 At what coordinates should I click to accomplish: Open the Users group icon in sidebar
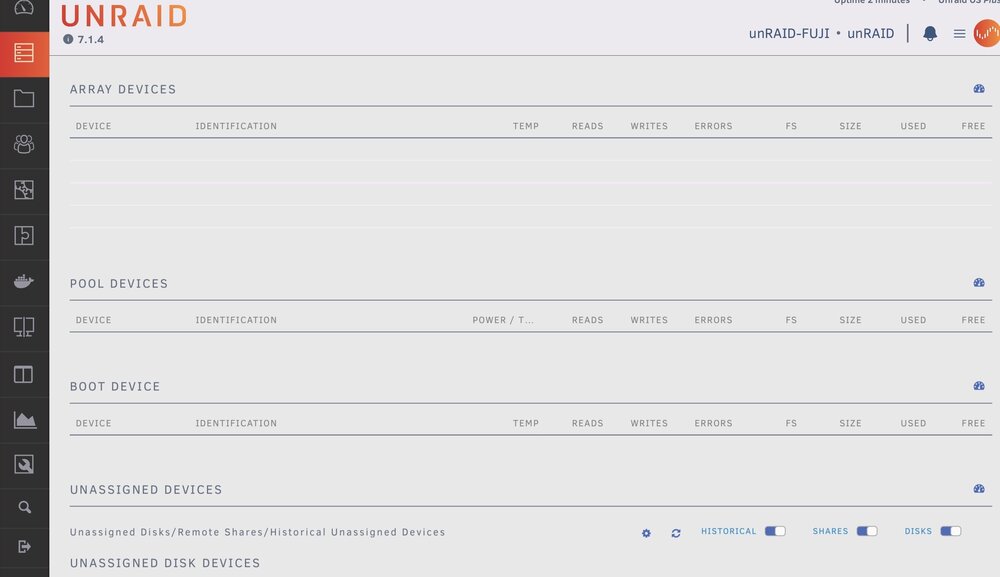click(24, 144)
